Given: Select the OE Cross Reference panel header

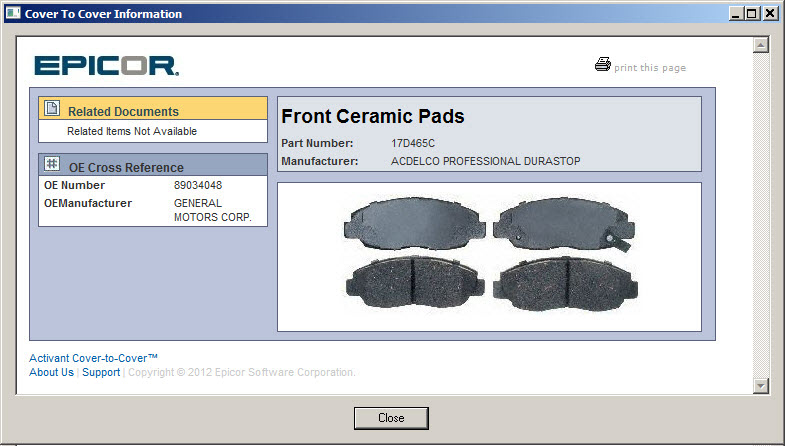Looking at the screenshot, I should (153, 167).
